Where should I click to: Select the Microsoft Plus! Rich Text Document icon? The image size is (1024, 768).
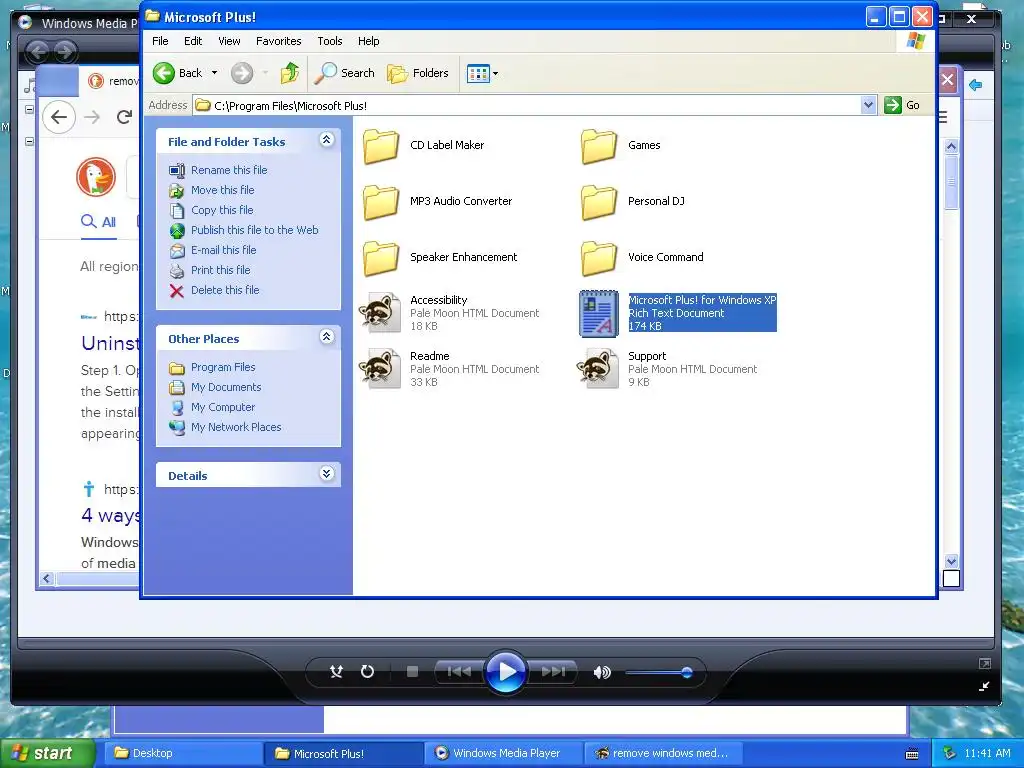599,313
